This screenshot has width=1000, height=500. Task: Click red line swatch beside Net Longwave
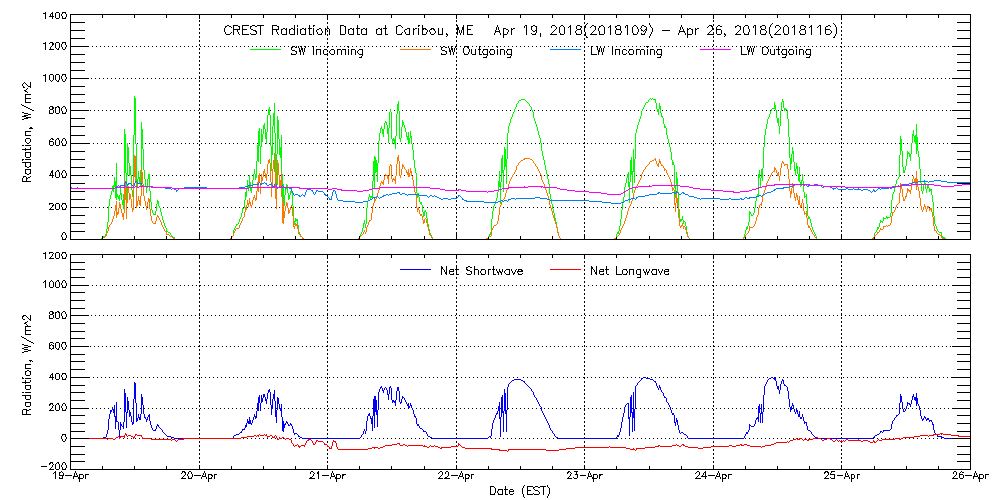[x=566, y=271]
